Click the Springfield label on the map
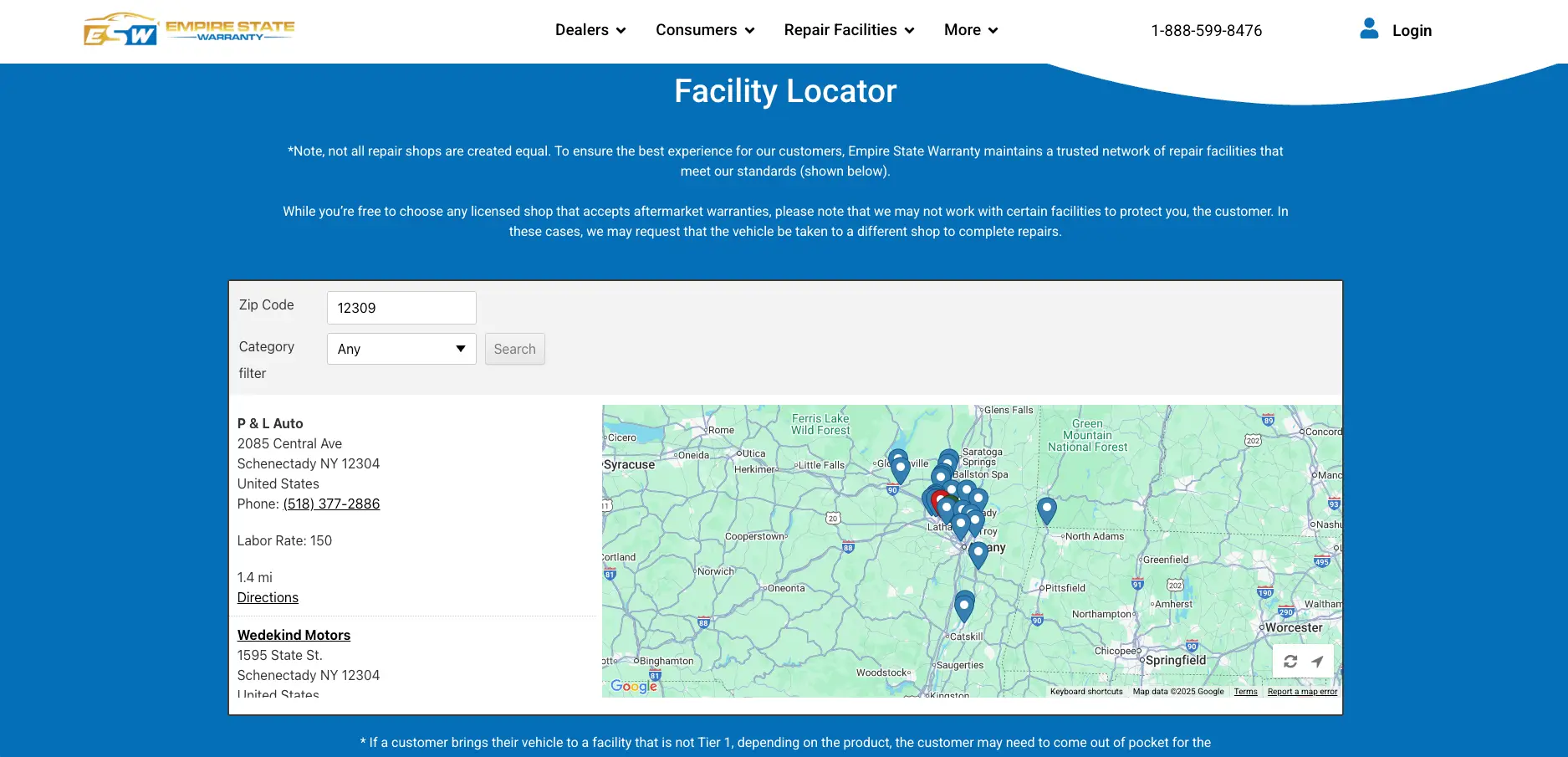Viewport: 1568px width, 757px height. point(1176,660)
